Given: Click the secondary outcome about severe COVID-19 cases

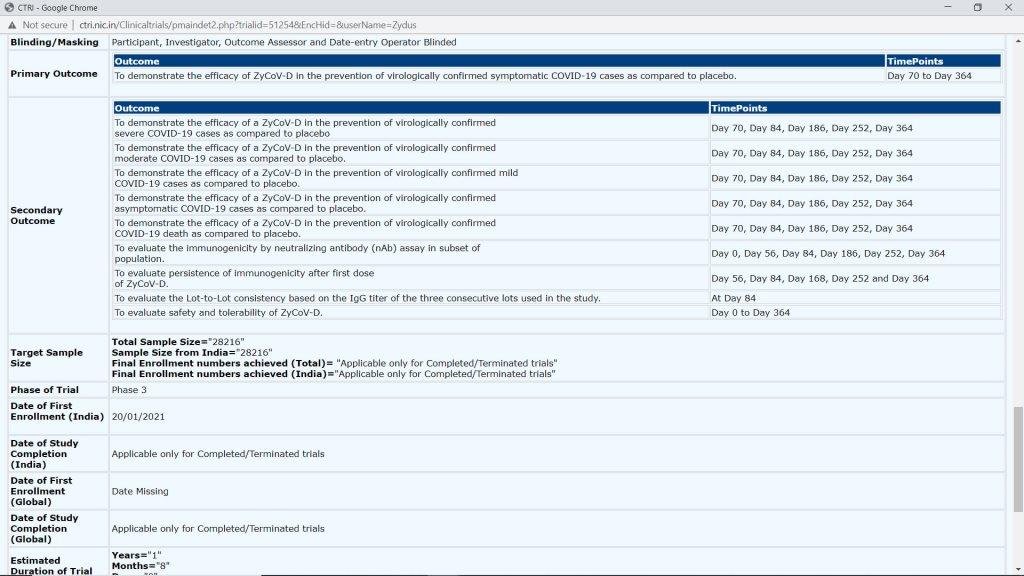Looking at the screenshot, I should (305, 128).
